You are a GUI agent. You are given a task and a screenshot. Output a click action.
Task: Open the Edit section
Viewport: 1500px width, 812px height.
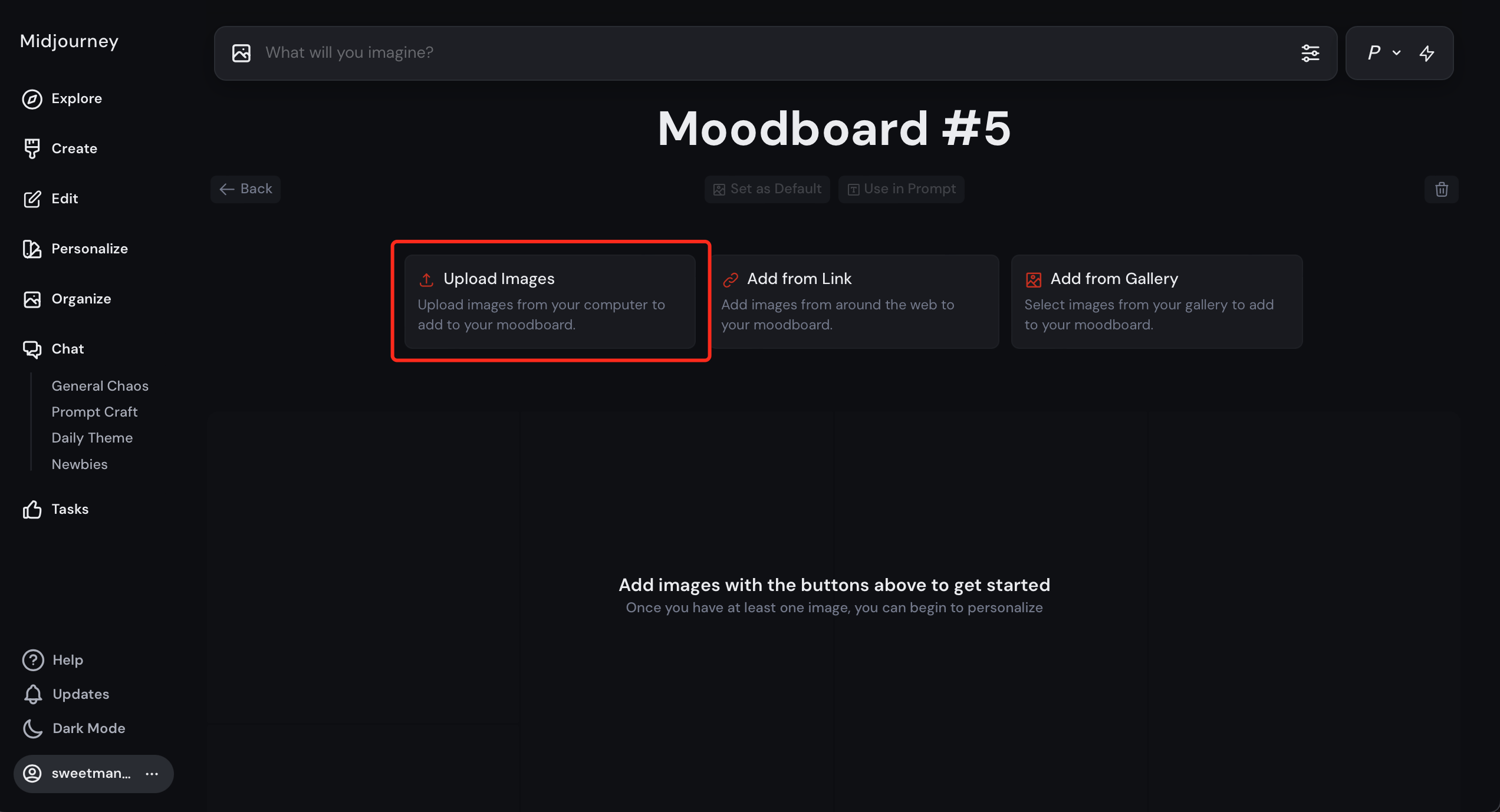coord(50,199)
